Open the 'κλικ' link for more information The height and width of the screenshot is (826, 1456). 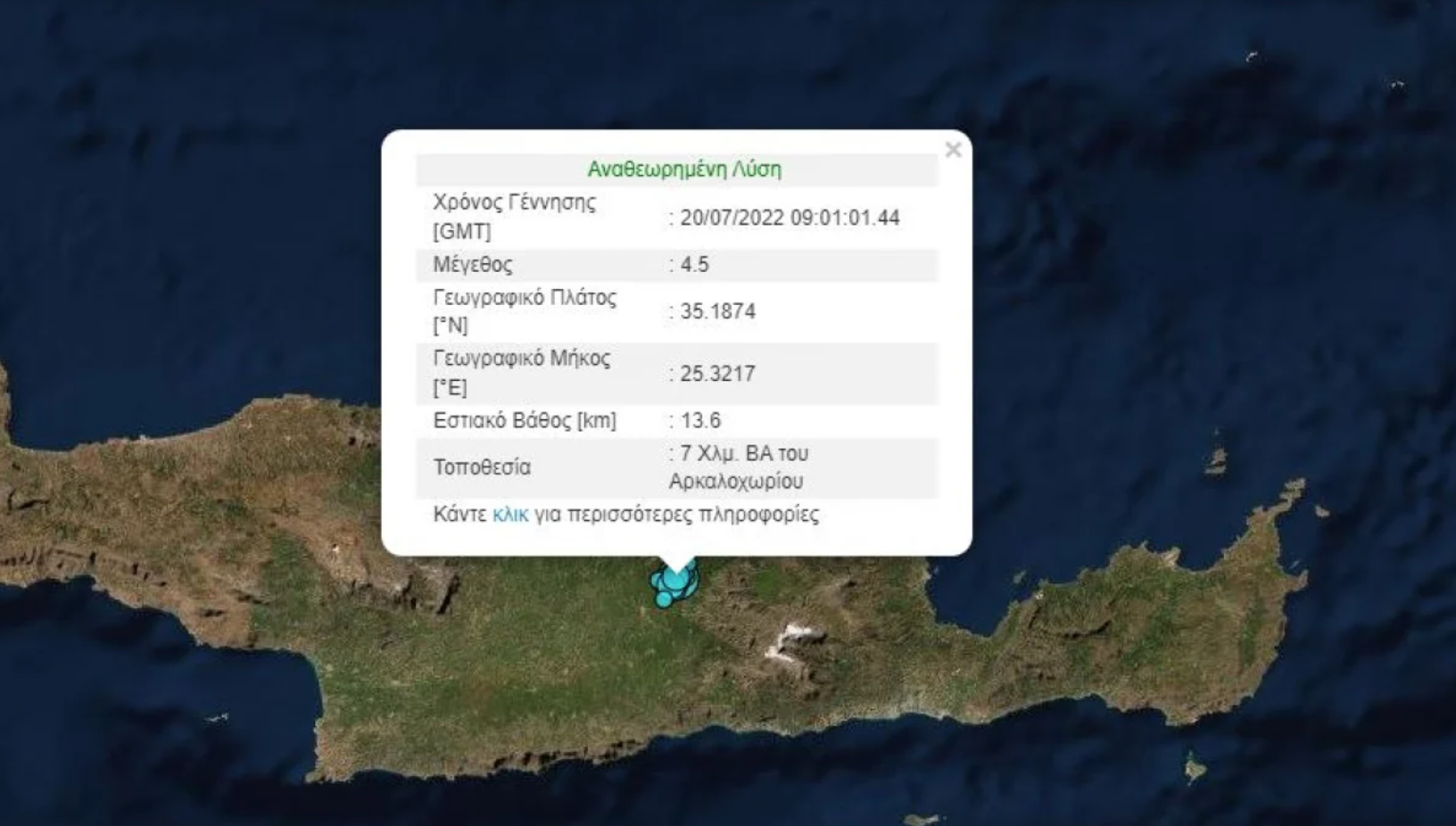point(510,515)
